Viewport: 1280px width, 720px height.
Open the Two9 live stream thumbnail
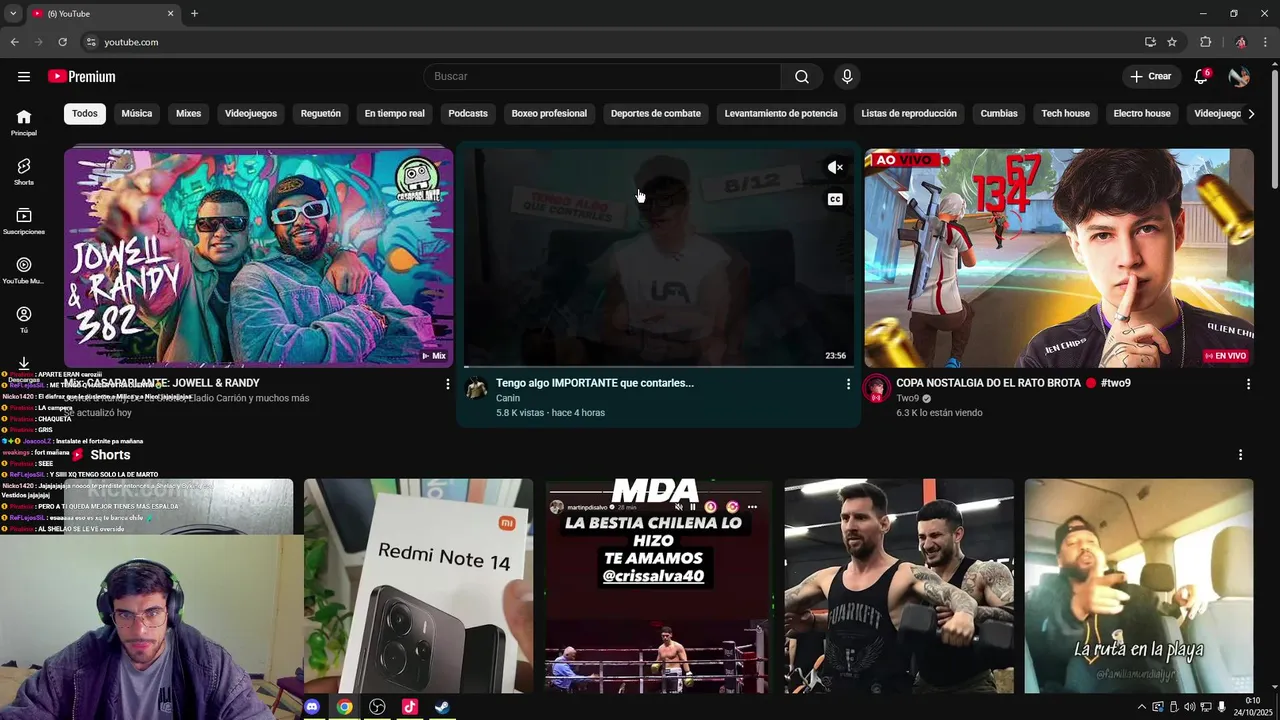pos(1059,258)
